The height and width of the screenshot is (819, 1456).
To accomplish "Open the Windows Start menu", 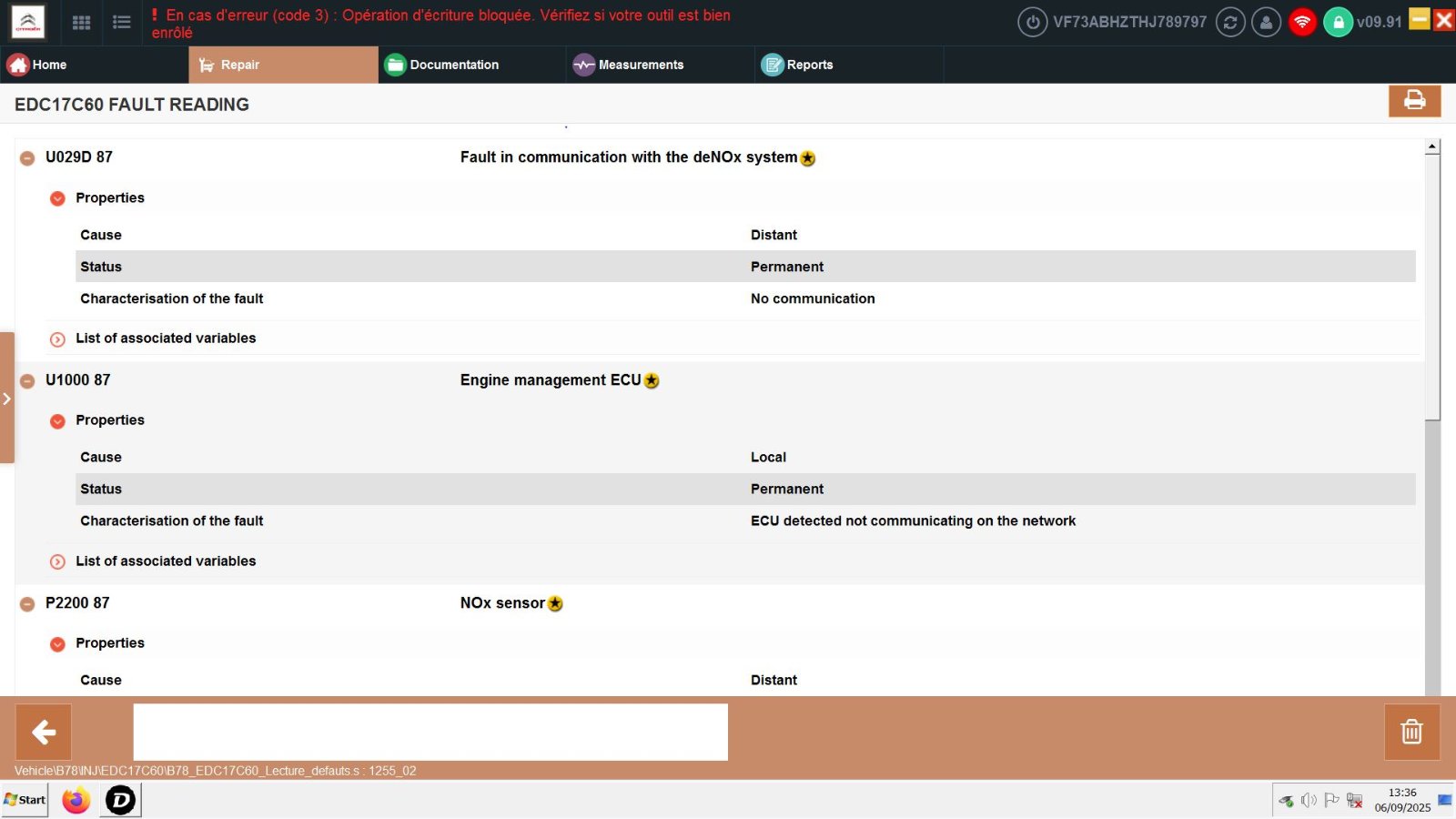I will coord(25,800).
